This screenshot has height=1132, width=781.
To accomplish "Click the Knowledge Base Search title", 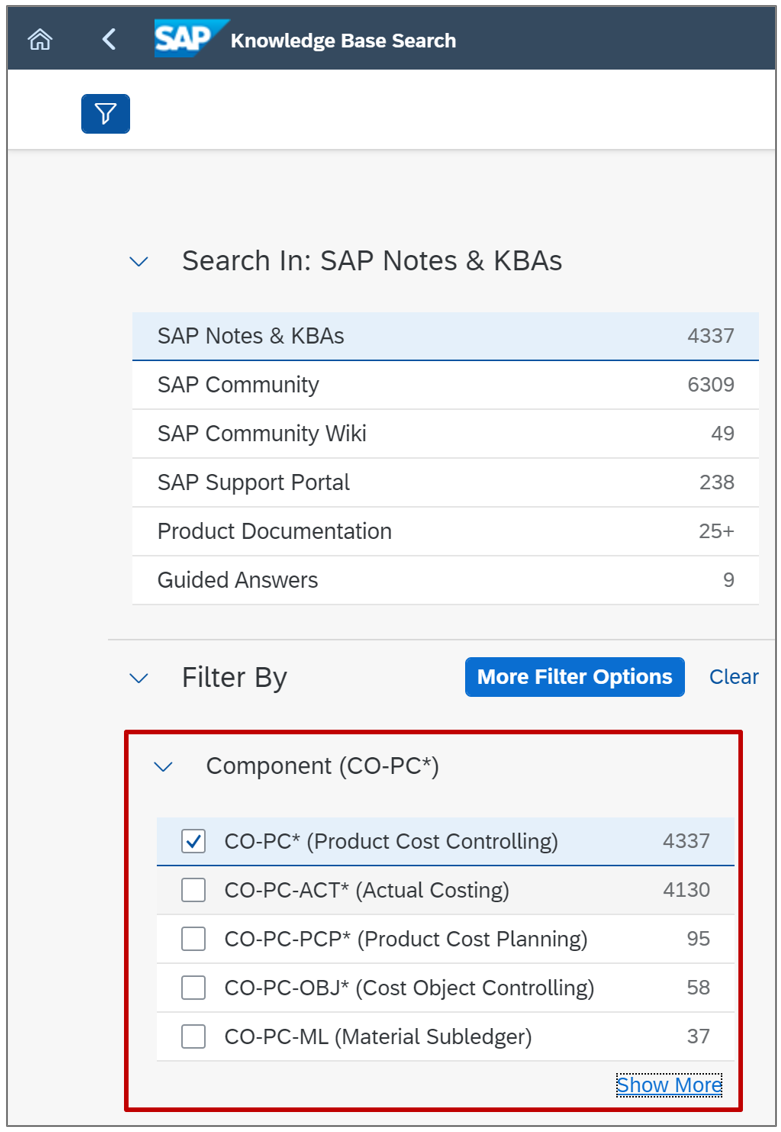I will [x=343, y=41].
